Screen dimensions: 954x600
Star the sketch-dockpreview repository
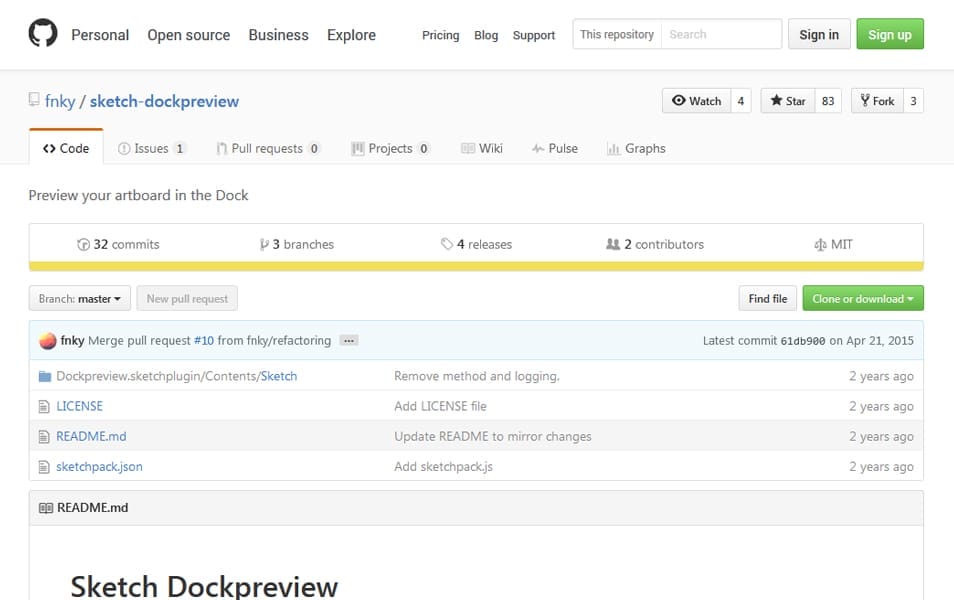point(788,101)
